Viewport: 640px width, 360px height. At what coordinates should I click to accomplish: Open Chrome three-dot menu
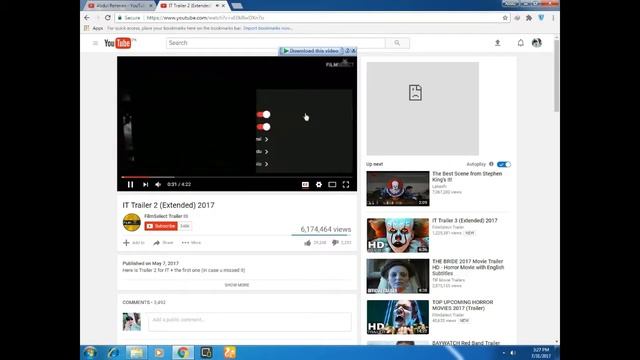553,18
